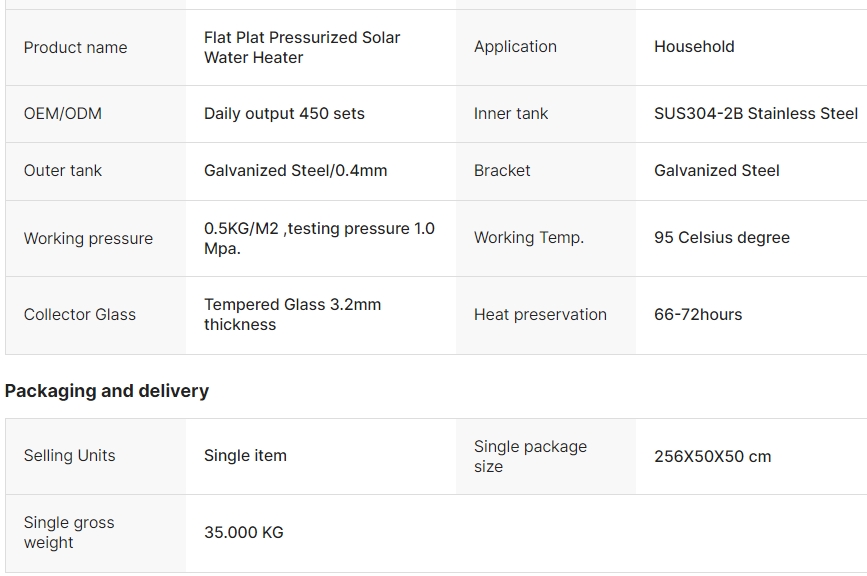The width and height of the screenshot is (867, 576).
Task: Click the "Working pressure" label
Action: click(88, 239)
